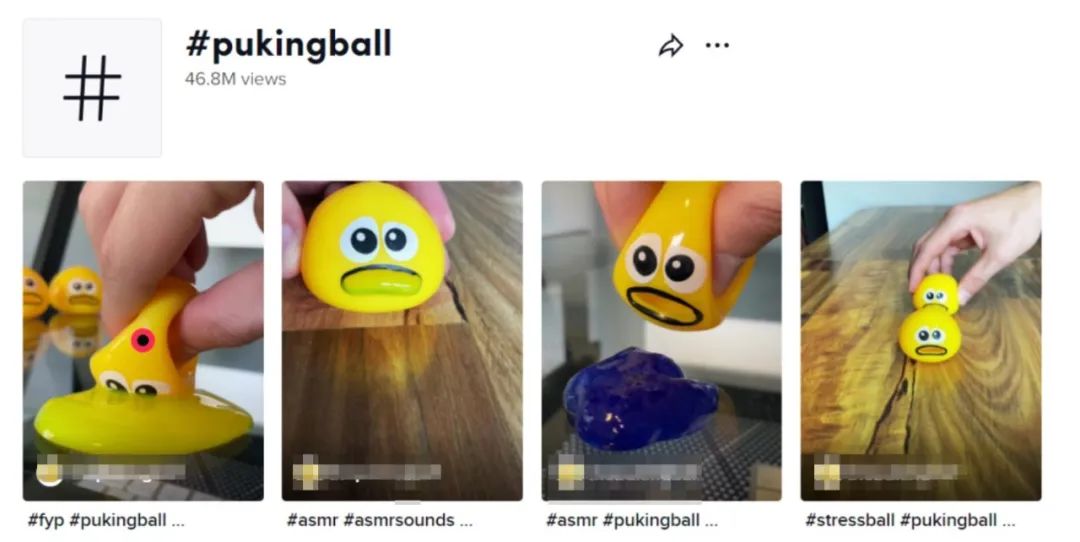Open the #stressball hashtag link

tap(849, 521)
